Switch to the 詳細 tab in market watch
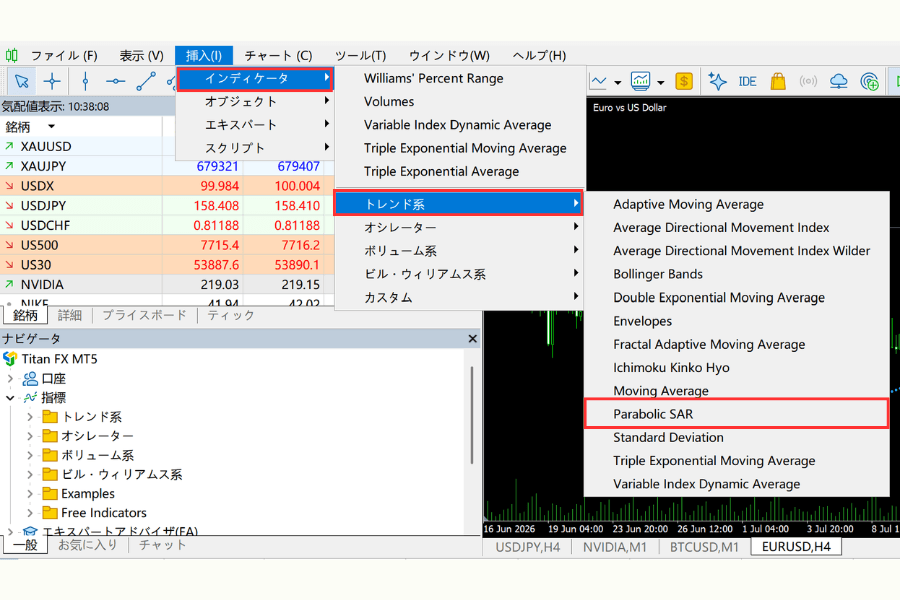This screenshot has width=900, height=600. (69, 315)
